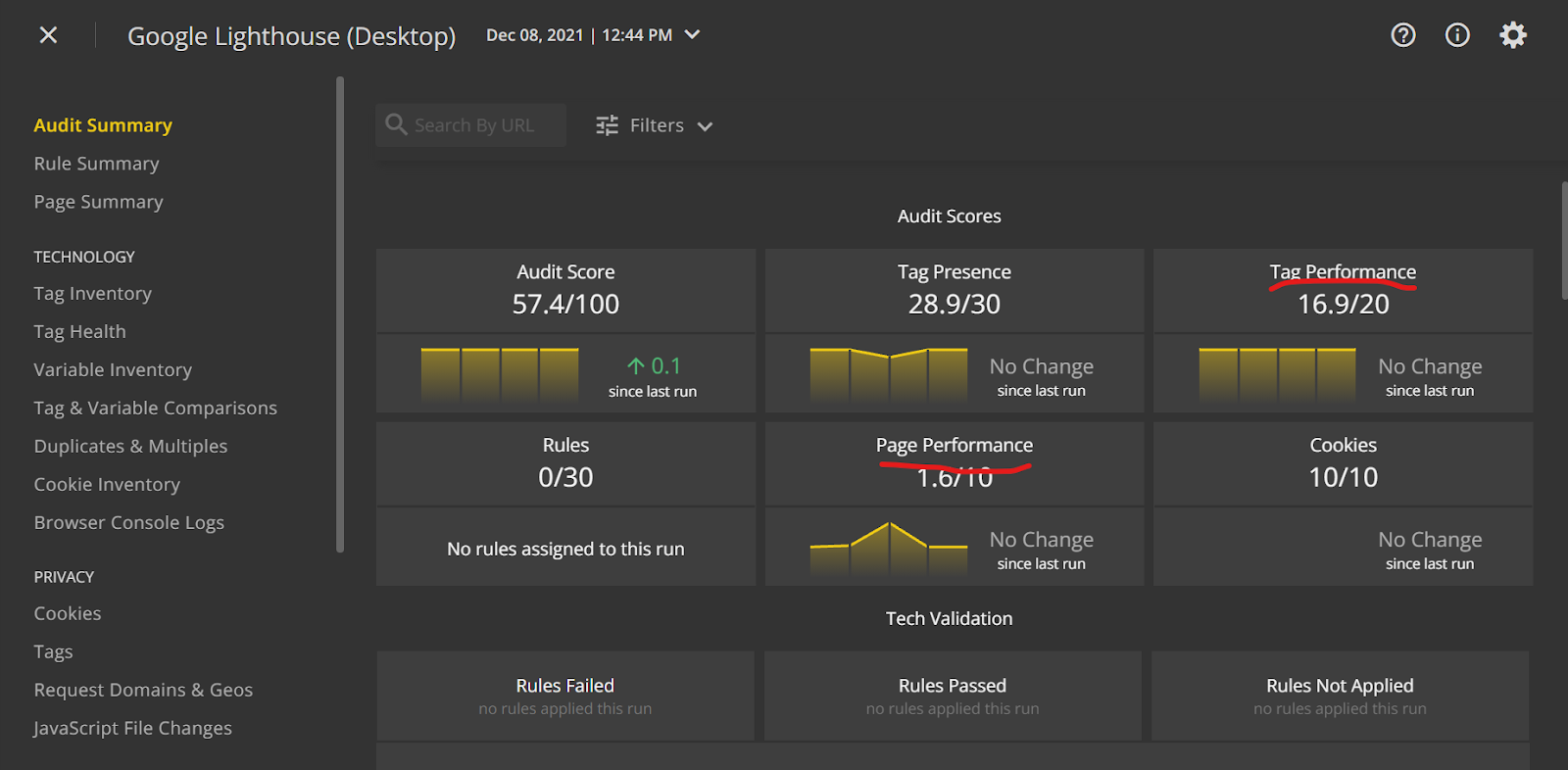
Task: Open Tag Inventory report
Action: point(92,294)
